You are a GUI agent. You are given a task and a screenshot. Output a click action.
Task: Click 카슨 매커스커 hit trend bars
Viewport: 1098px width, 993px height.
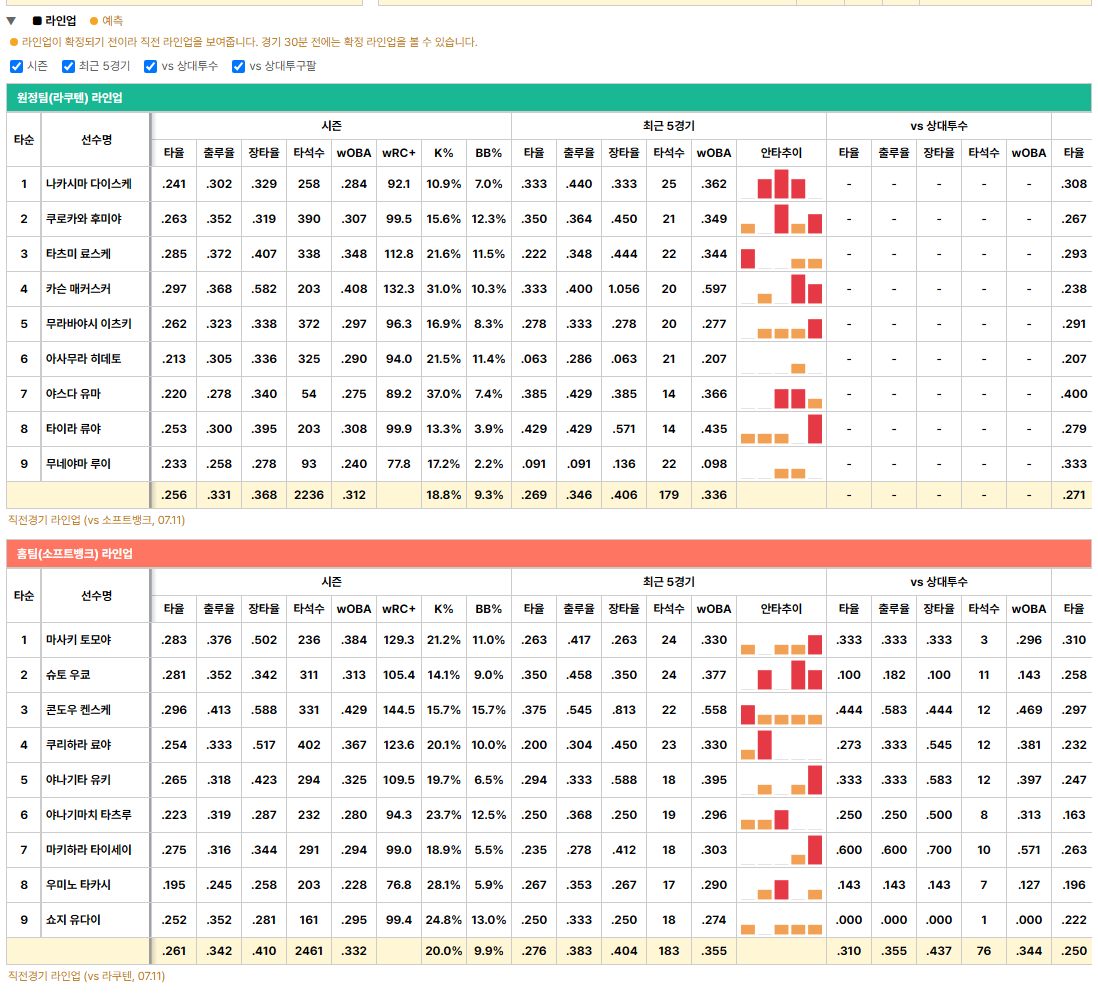point(781,289)
